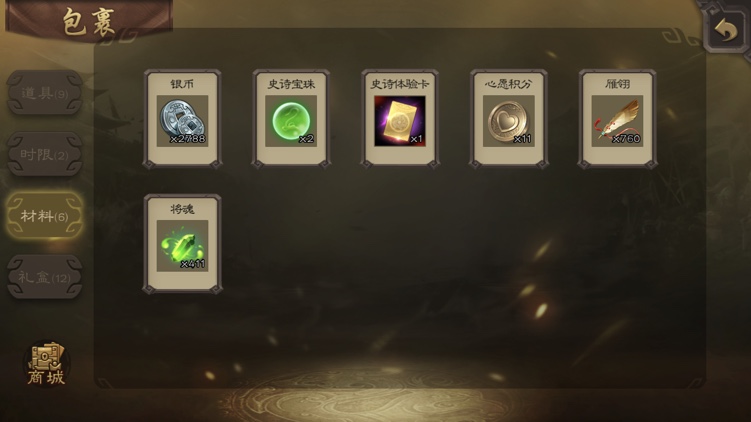The height and width of the screenshot is (422, 751).
Task: Click the 银币 item card title
Action: [182, 84]
